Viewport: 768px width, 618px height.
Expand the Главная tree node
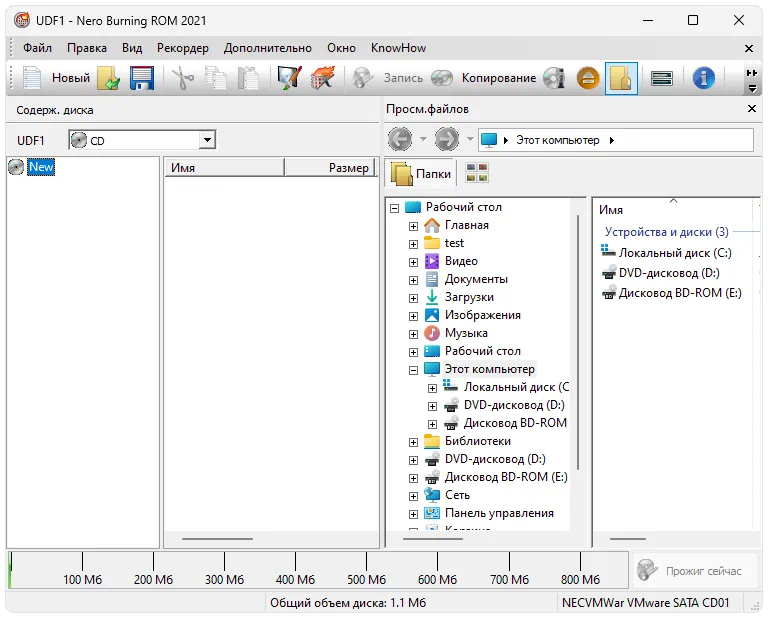coord(413,226)
